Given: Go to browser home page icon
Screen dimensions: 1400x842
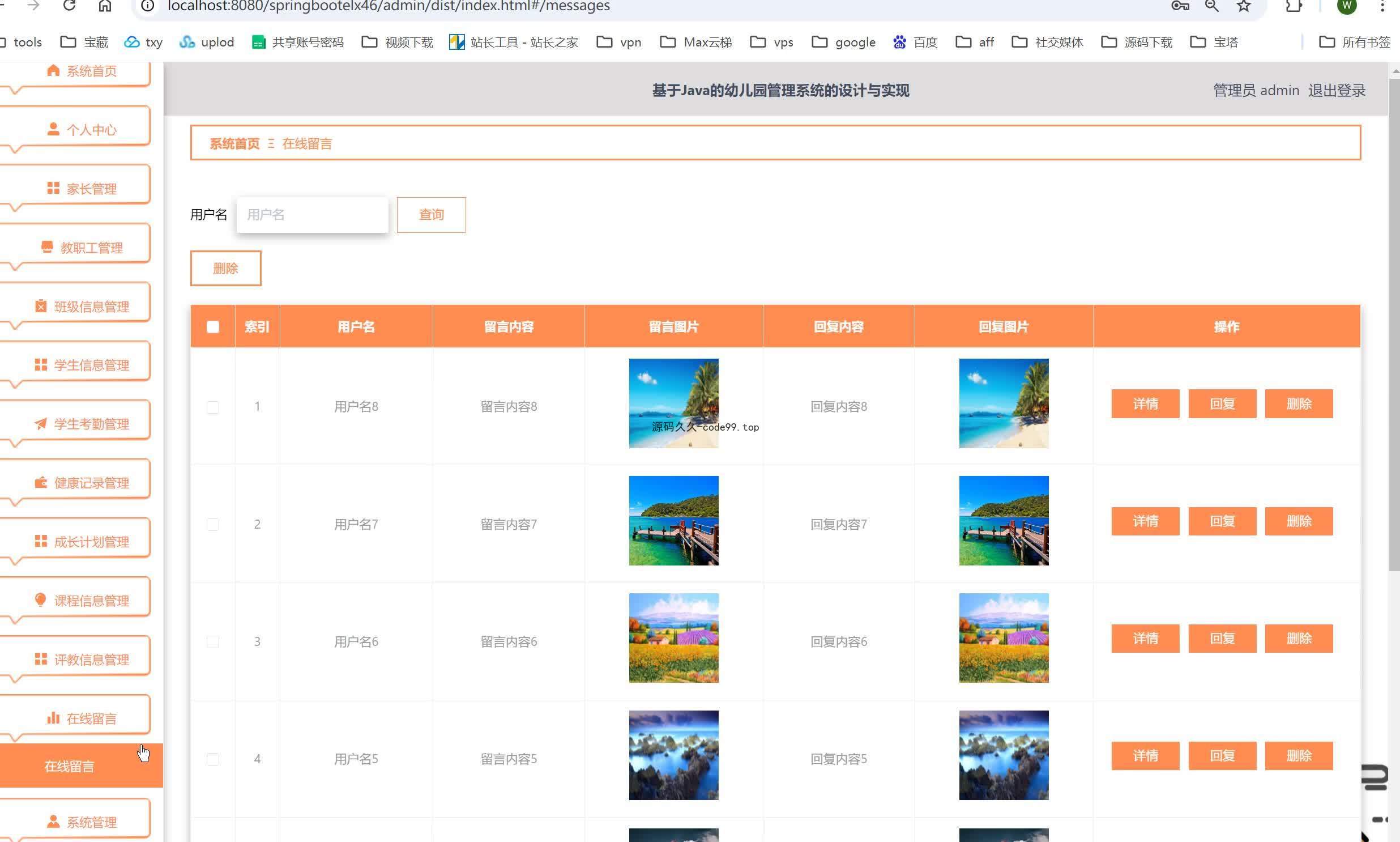Looking at the screenshot, I should pos(105,6).
